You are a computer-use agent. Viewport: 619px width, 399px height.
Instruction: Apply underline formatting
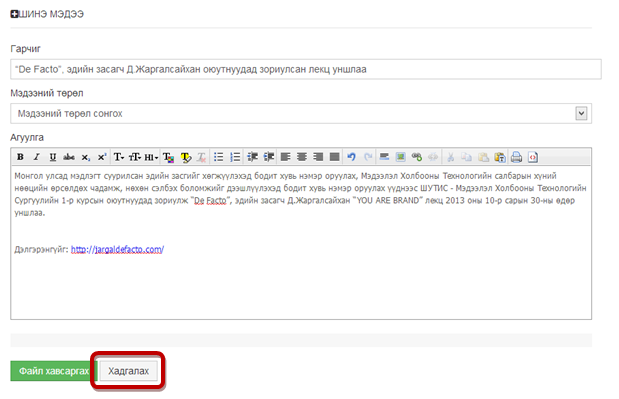[x=53, y=157]
